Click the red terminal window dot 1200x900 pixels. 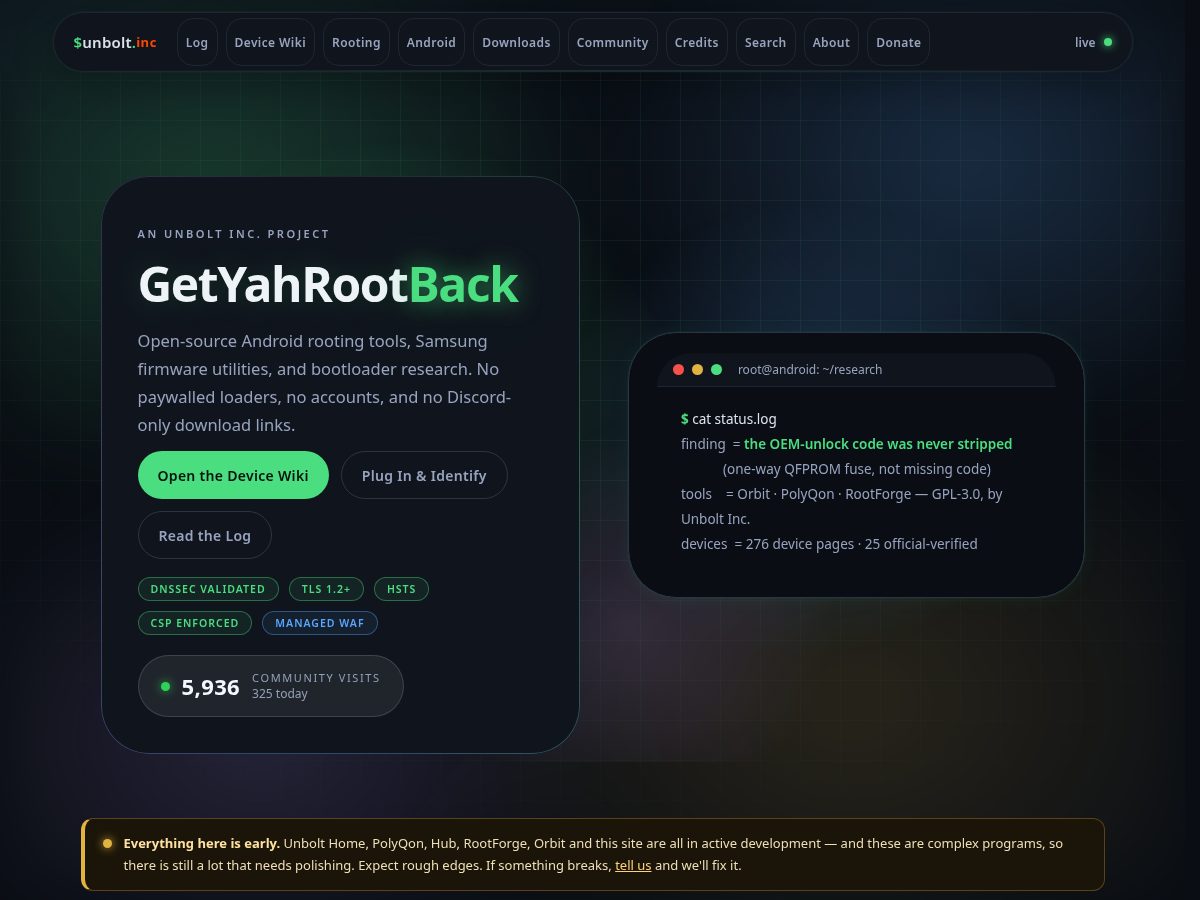pyautogui.click(x=678, y=369)
